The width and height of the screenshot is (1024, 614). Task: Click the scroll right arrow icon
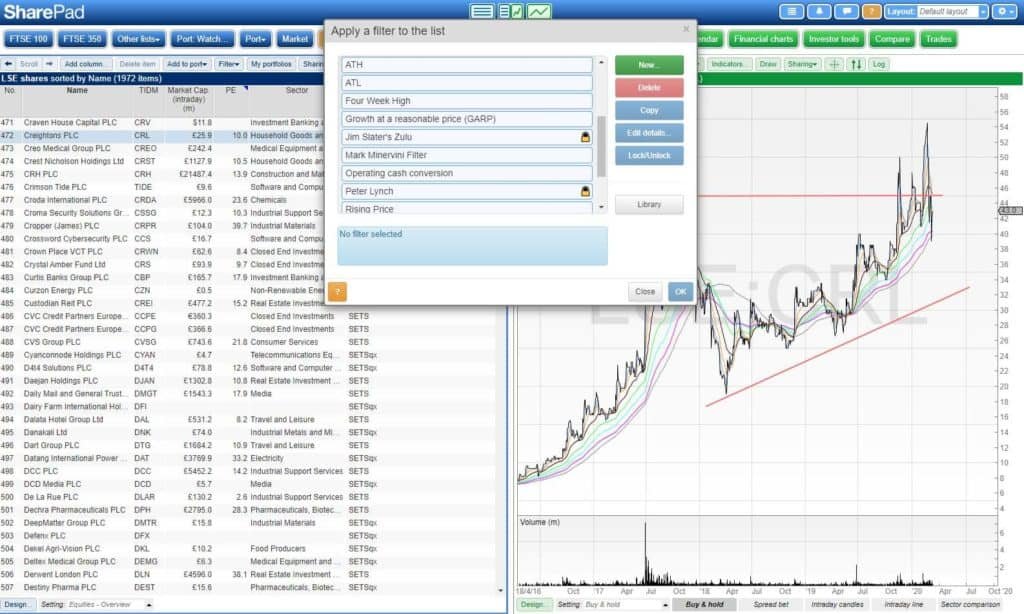tap(50, 64)
